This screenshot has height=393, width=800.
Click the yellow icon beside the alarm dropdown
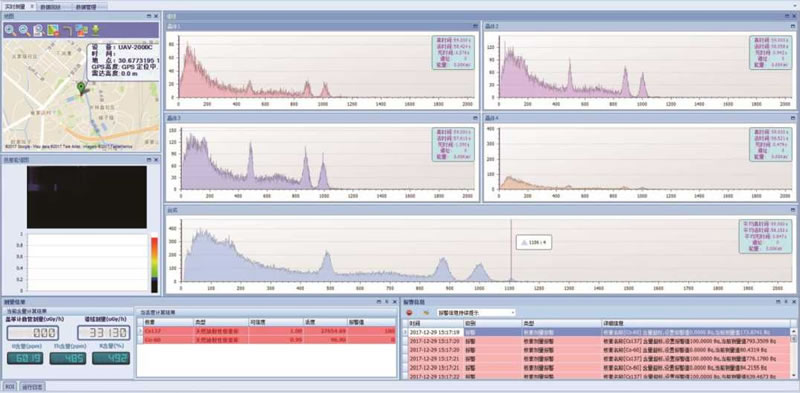coord(426,312)
